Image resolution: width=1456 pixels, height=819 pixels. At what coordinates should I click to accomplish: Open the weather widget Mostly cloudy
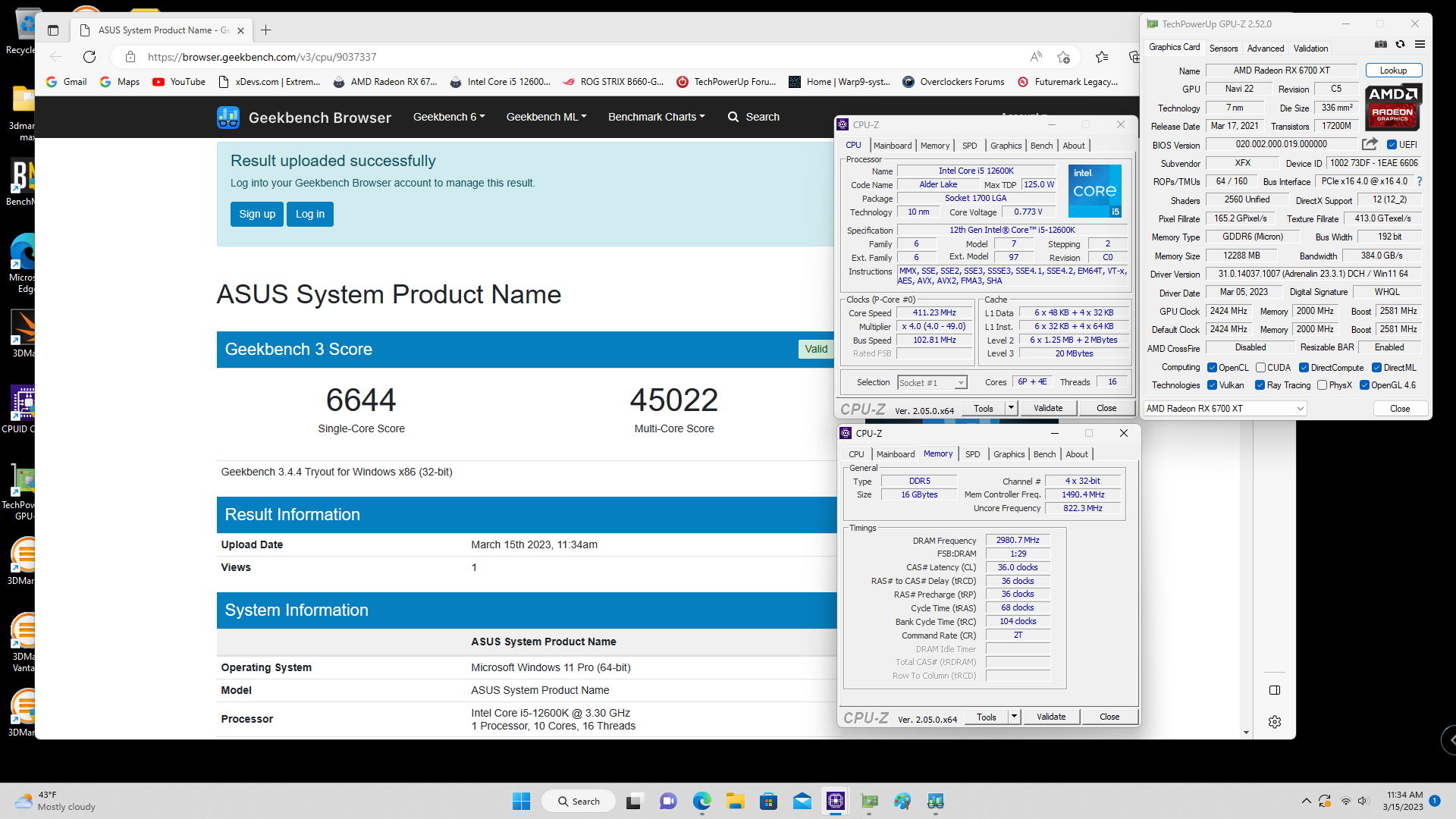pyautogui.click(x=55, y=801)
